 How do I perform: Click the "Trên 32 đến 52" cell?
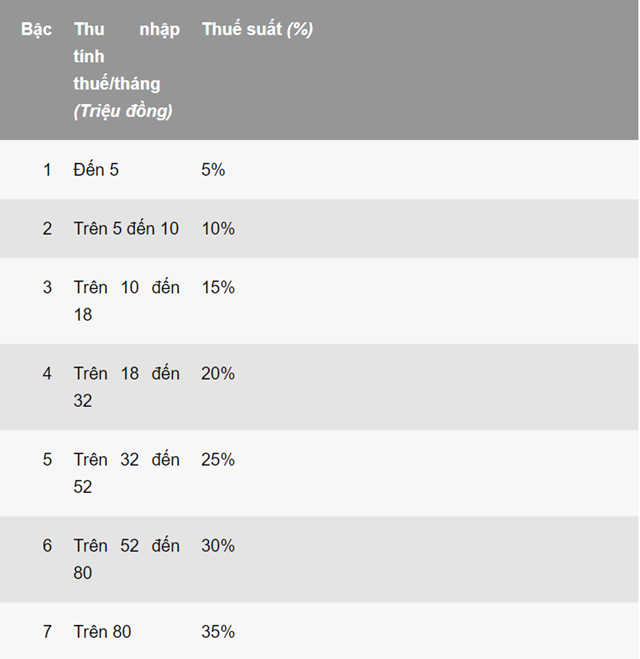tap(126, 473)
